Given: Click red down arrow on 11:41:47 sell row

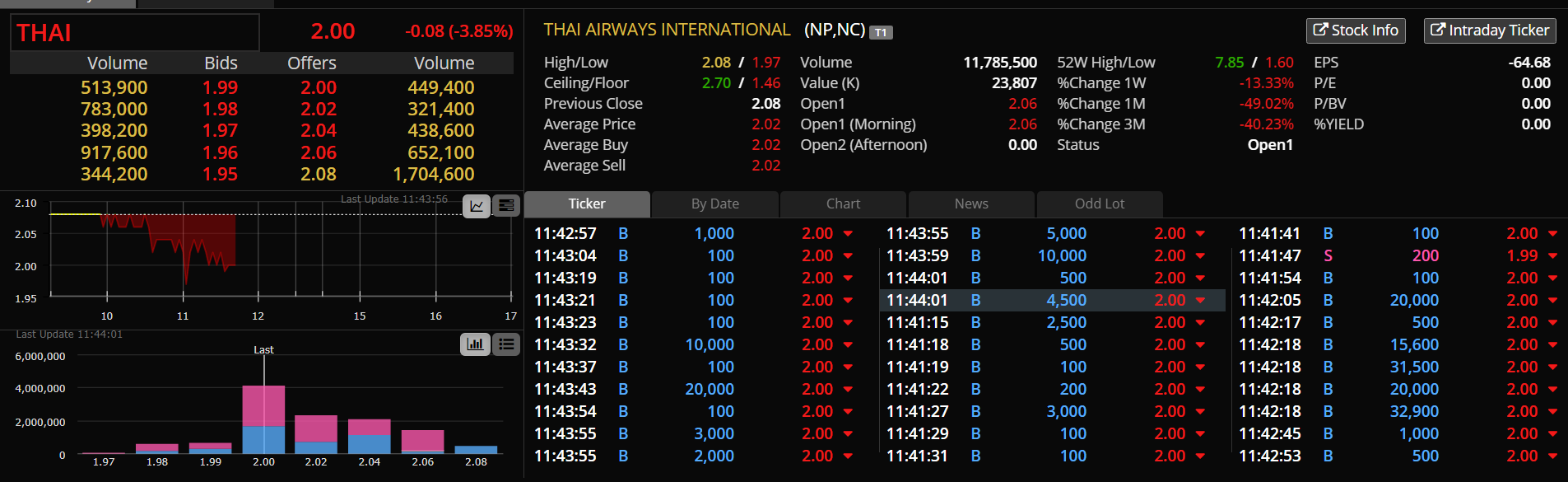Looking at the screenshot, I should [1552, 256].
